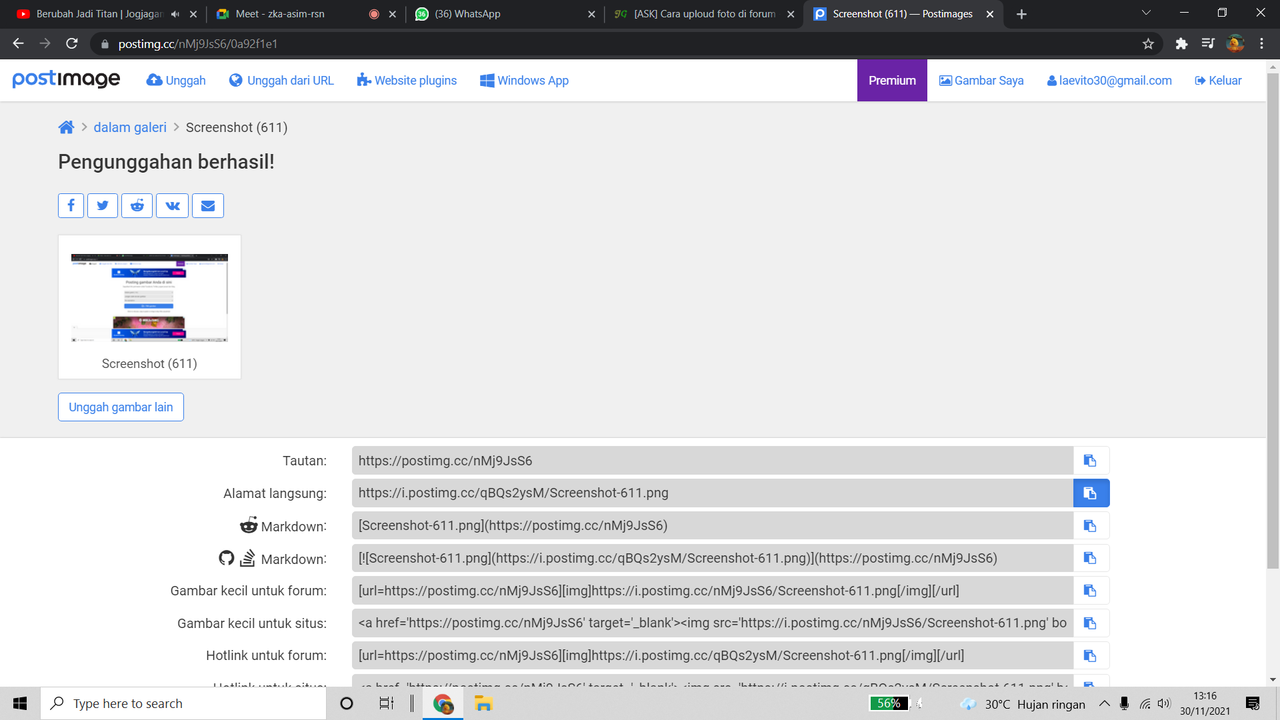The width and height of the screenshot is (1280, 720).
Task: Share via email icon
Action: tap(208, 205)
